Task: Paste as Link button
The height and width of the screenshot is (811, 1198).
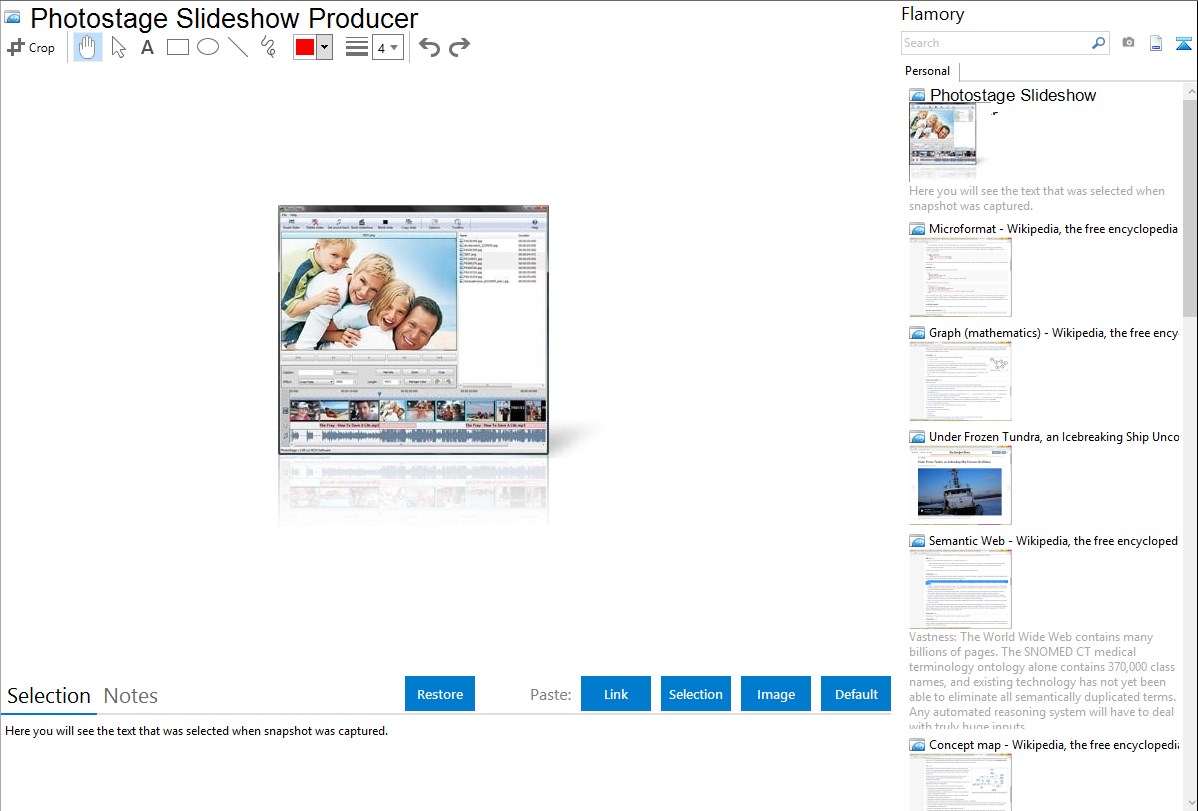Action: pyautogui.click(x=616, y=694)
